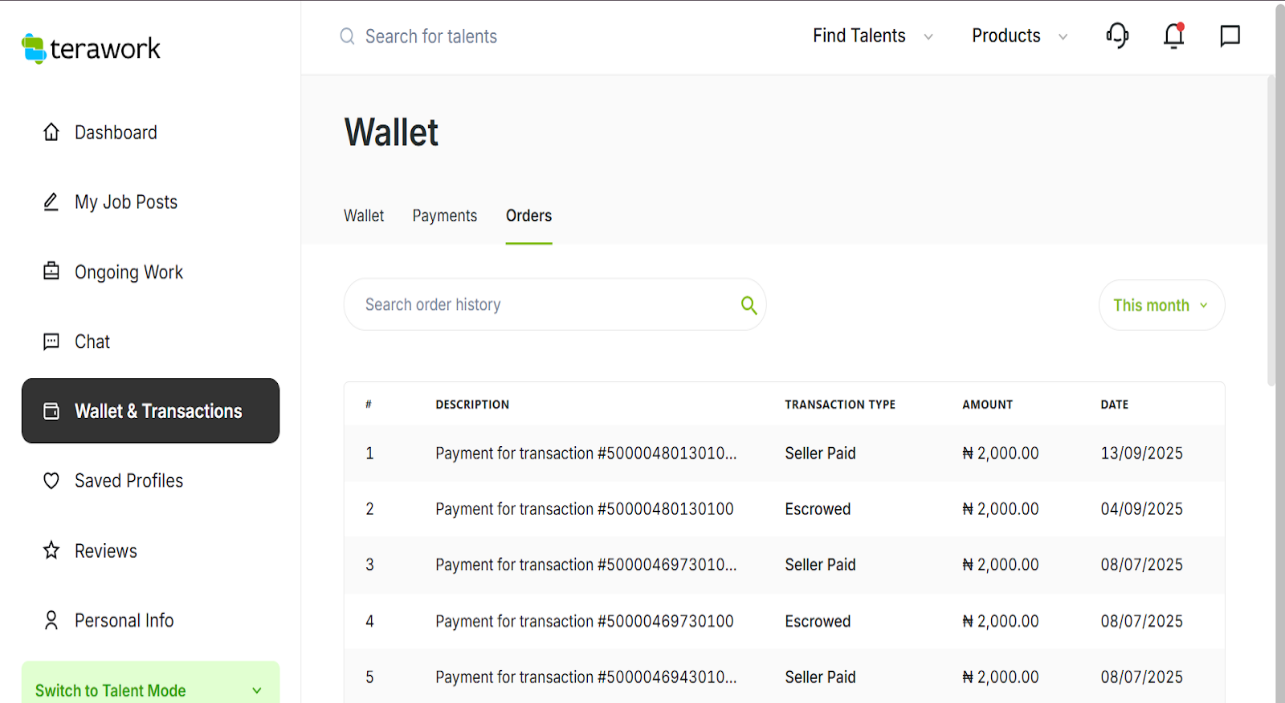1285x703 pixels.
Task: Open the notifications bell icon
Action: pos(1173,36)
